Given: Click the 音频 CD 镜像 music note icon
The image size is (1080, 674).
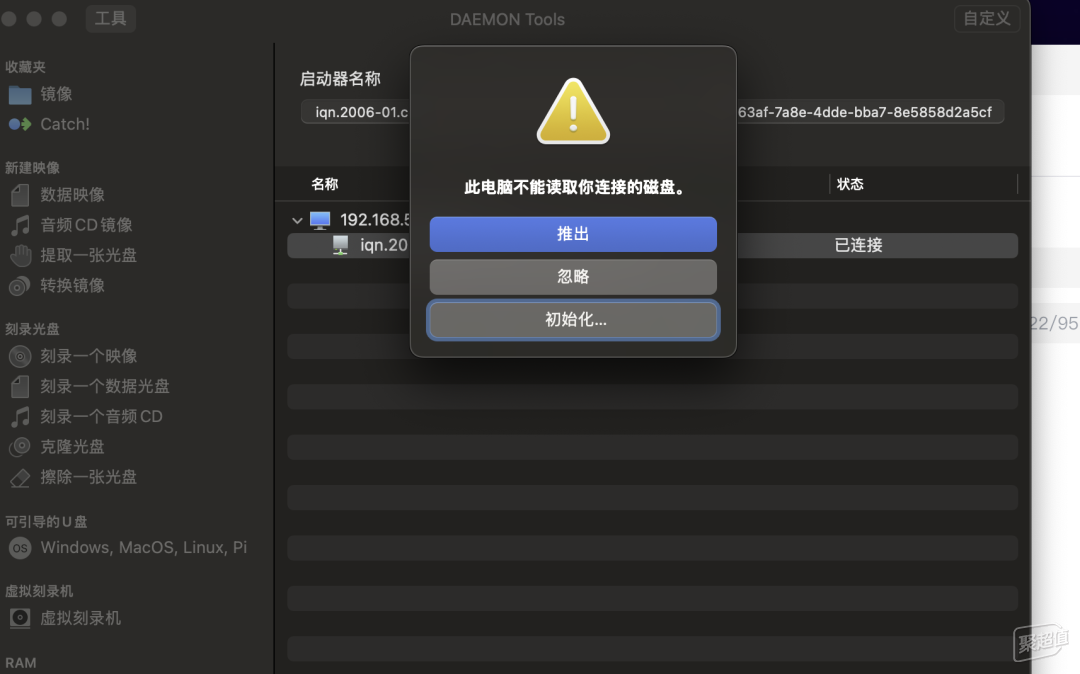Looking at the screenshot, I should pos(20,225).
